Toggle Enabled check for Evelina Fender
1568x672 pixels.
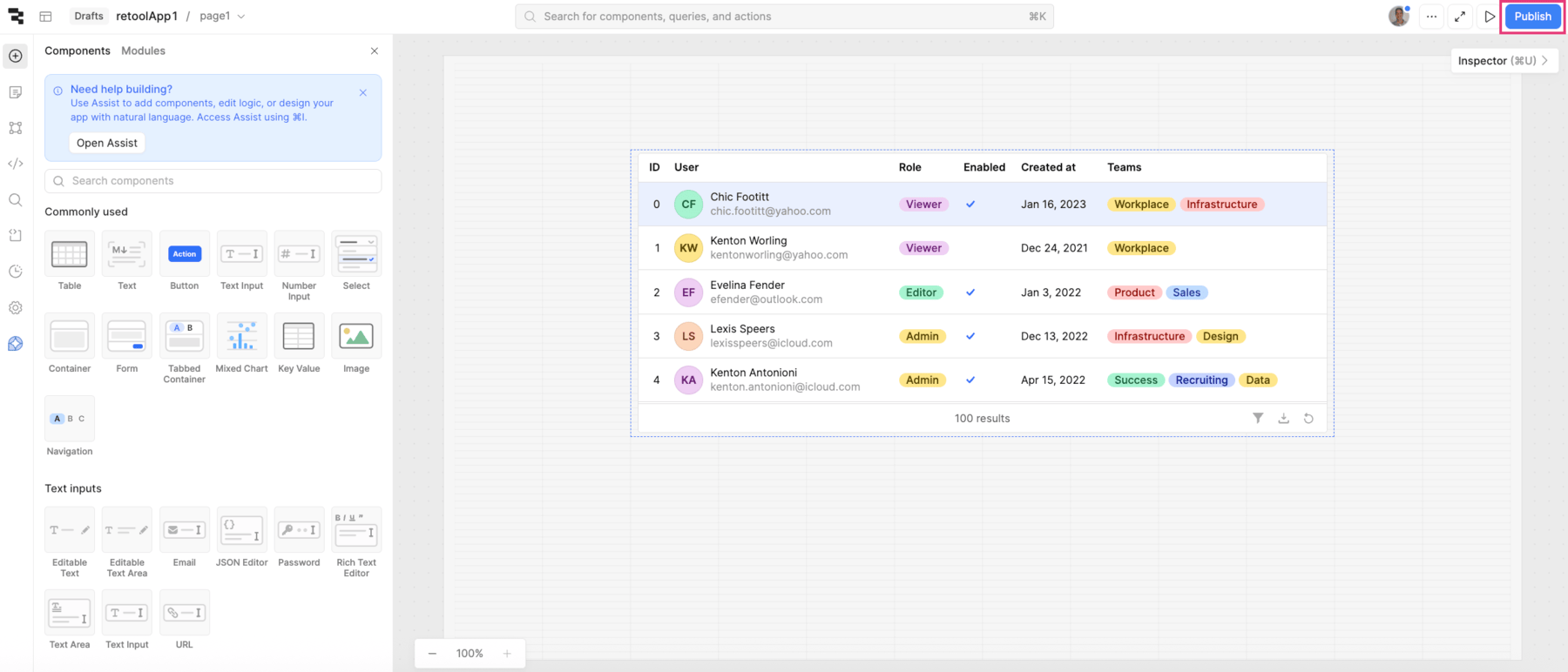970,292
